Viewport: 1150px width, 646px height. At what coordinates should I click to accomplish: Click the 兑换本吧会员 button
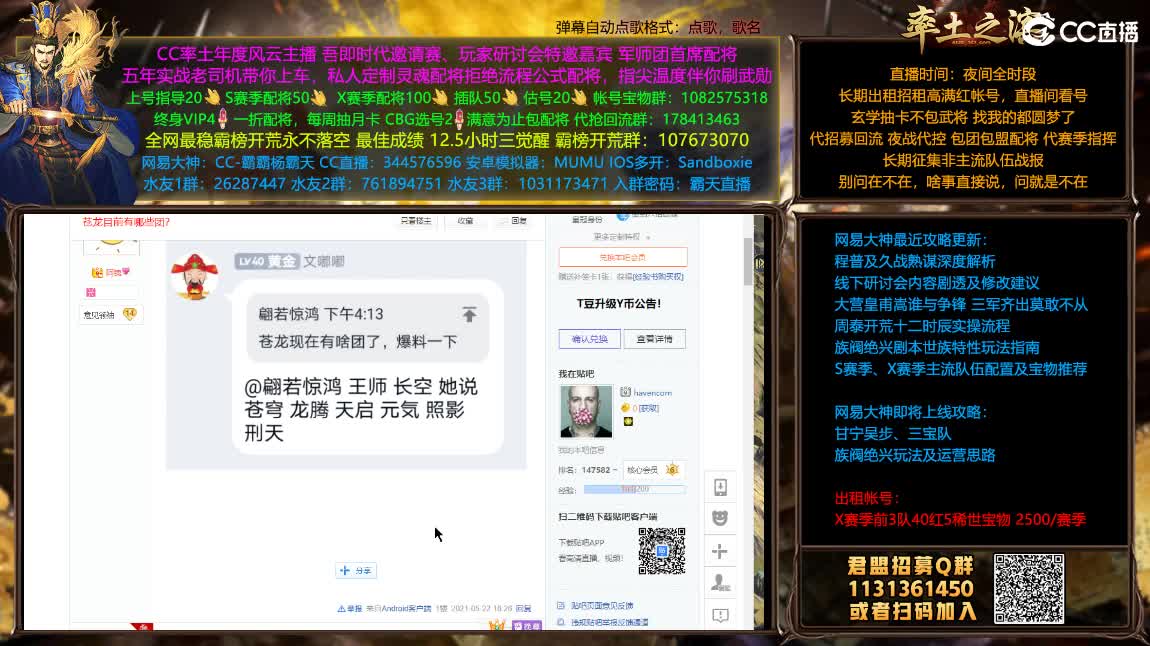623,257
